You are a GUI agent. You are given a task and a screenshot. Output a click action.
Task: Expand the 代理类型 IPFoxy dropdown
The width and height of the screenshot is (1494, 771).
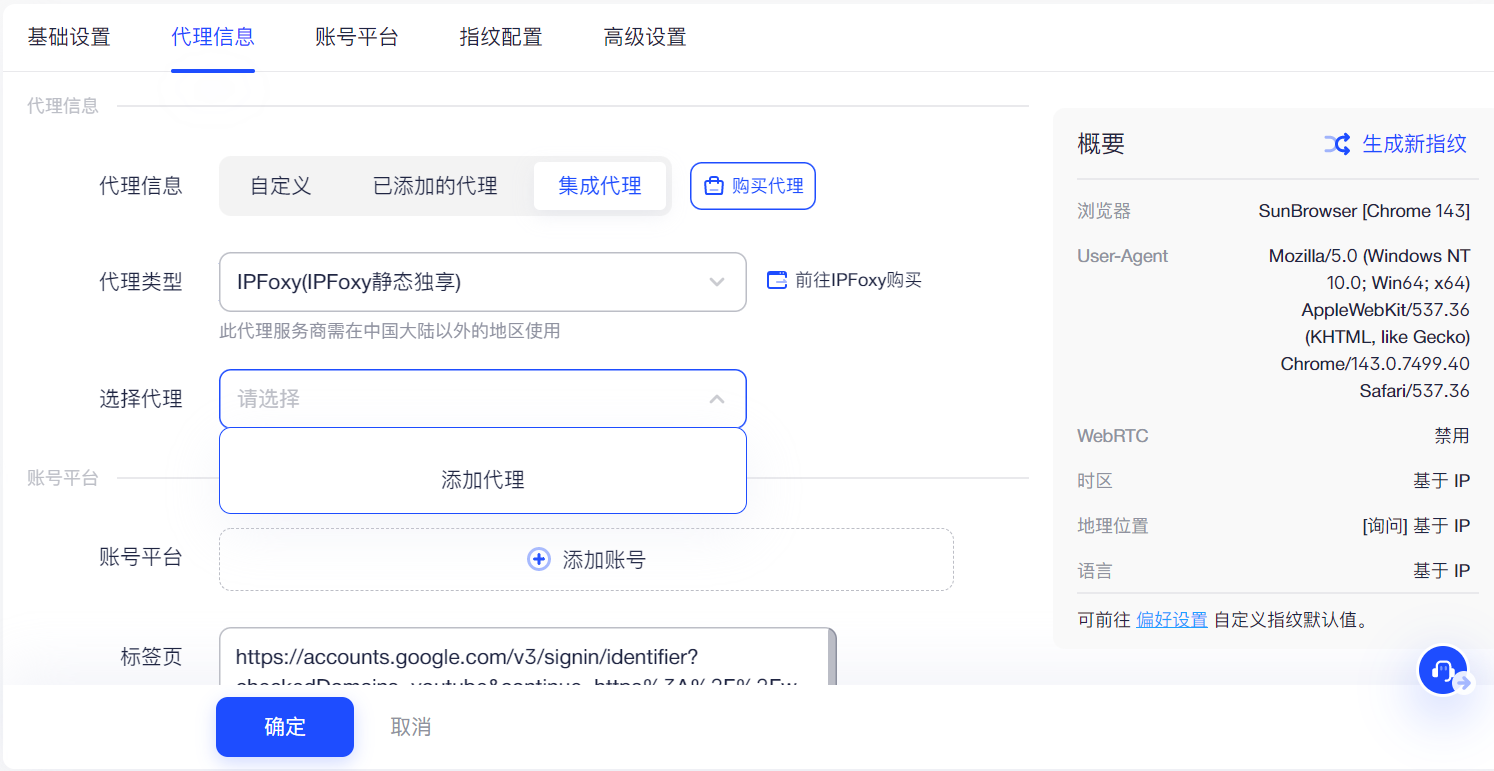pyautogui.click(x=482, y=282)
